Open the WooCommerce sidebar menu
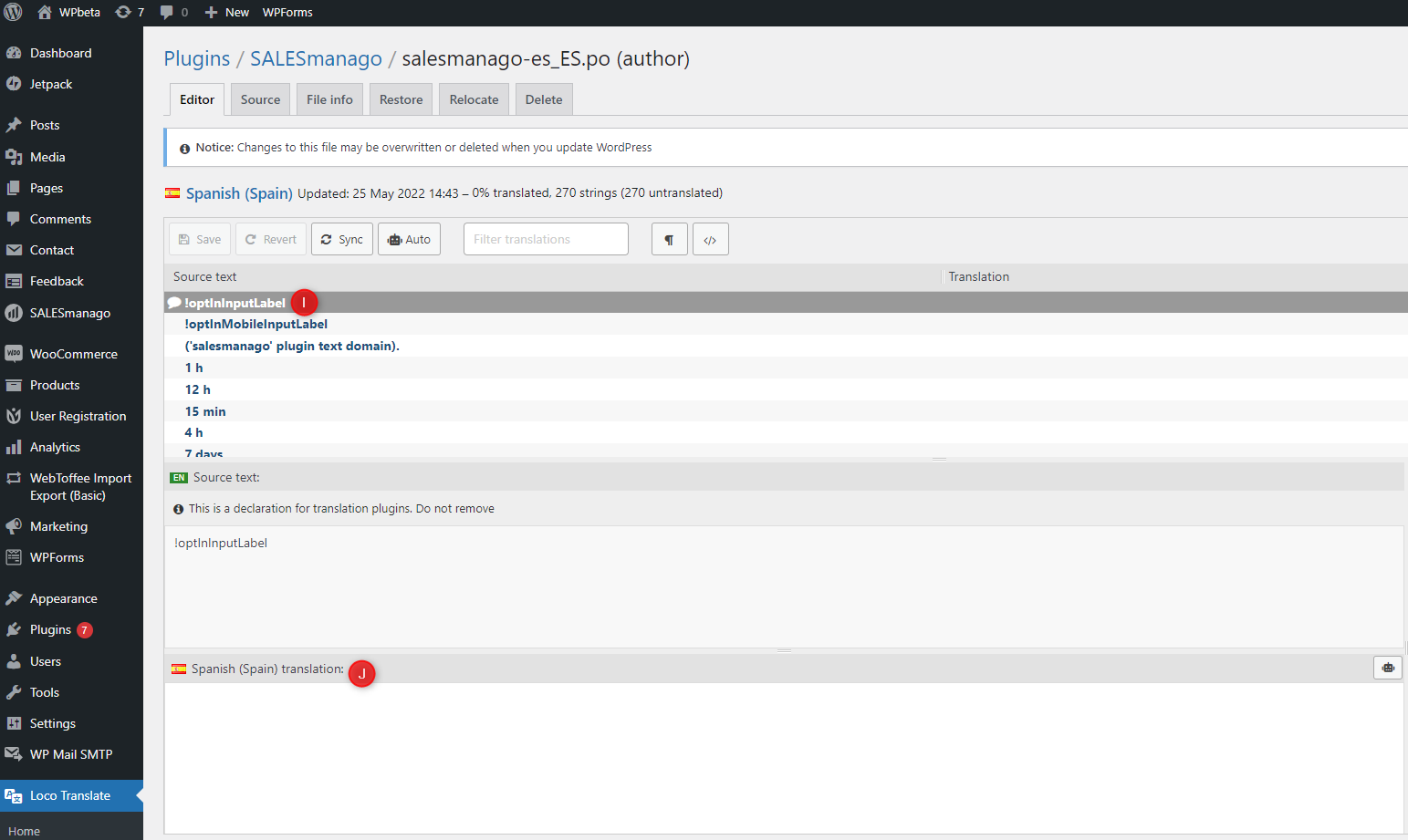 tap(71, 354)
